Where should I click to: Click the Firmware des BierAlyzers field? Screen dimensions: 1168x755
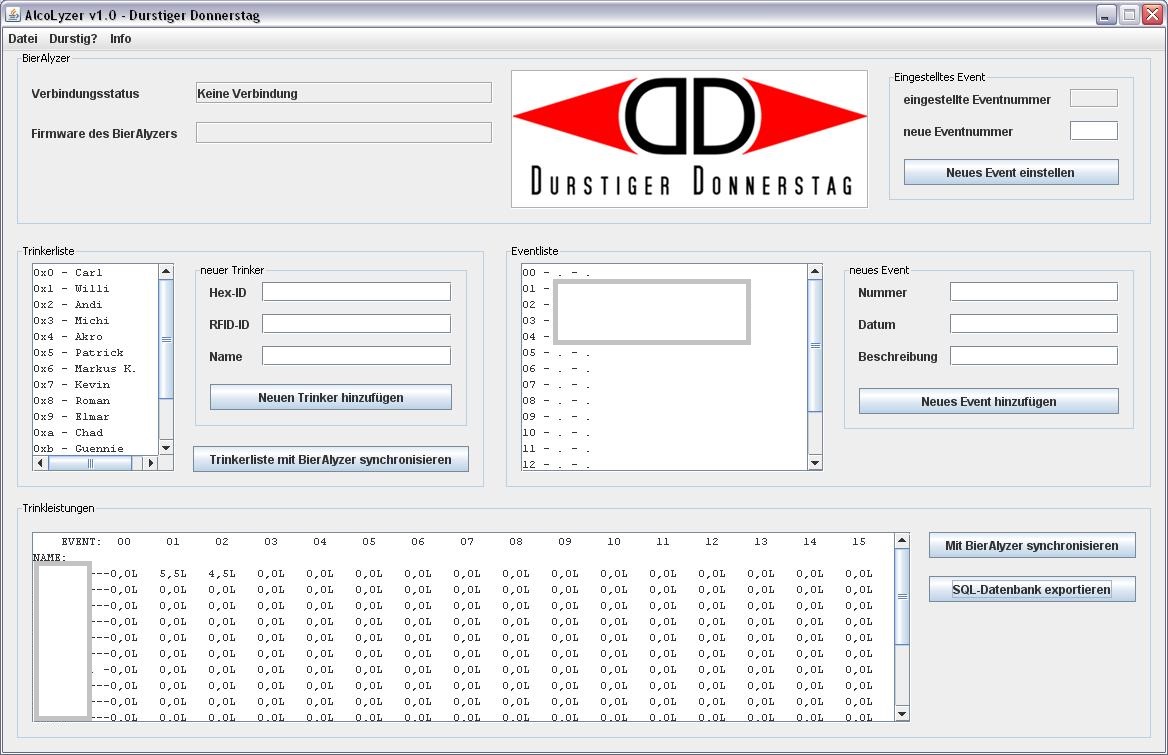click(x=343, y=133)
